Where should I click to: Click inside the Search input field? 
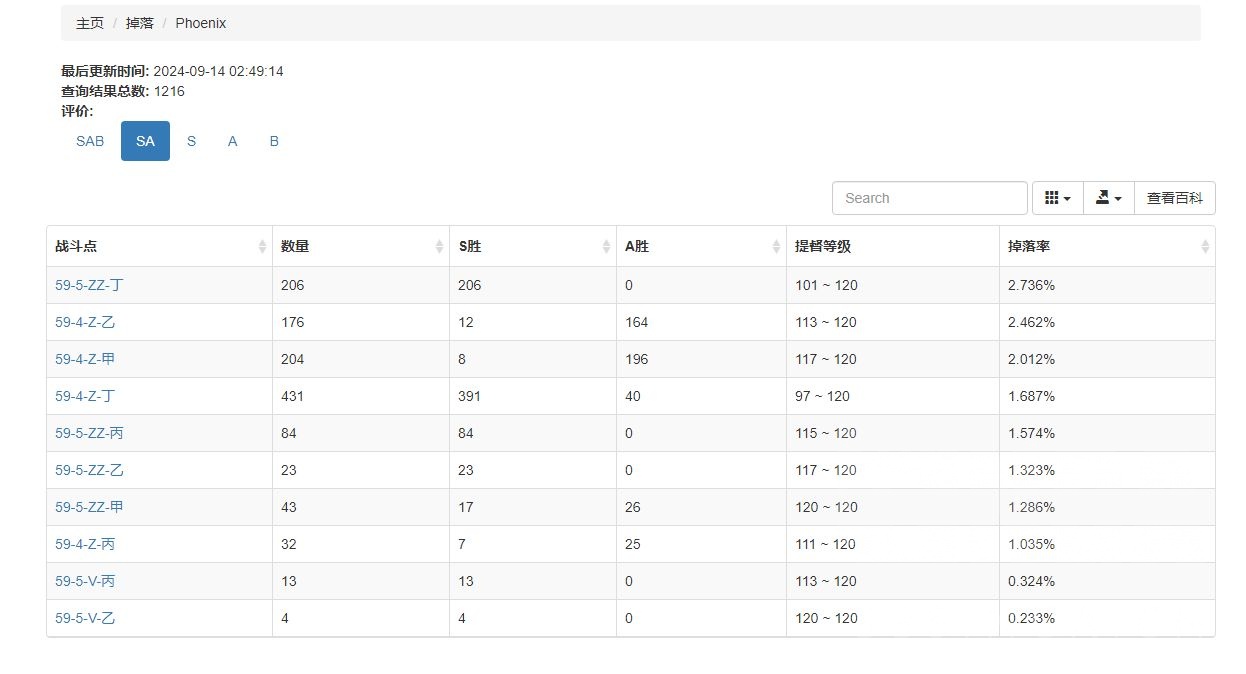[929, 197]
